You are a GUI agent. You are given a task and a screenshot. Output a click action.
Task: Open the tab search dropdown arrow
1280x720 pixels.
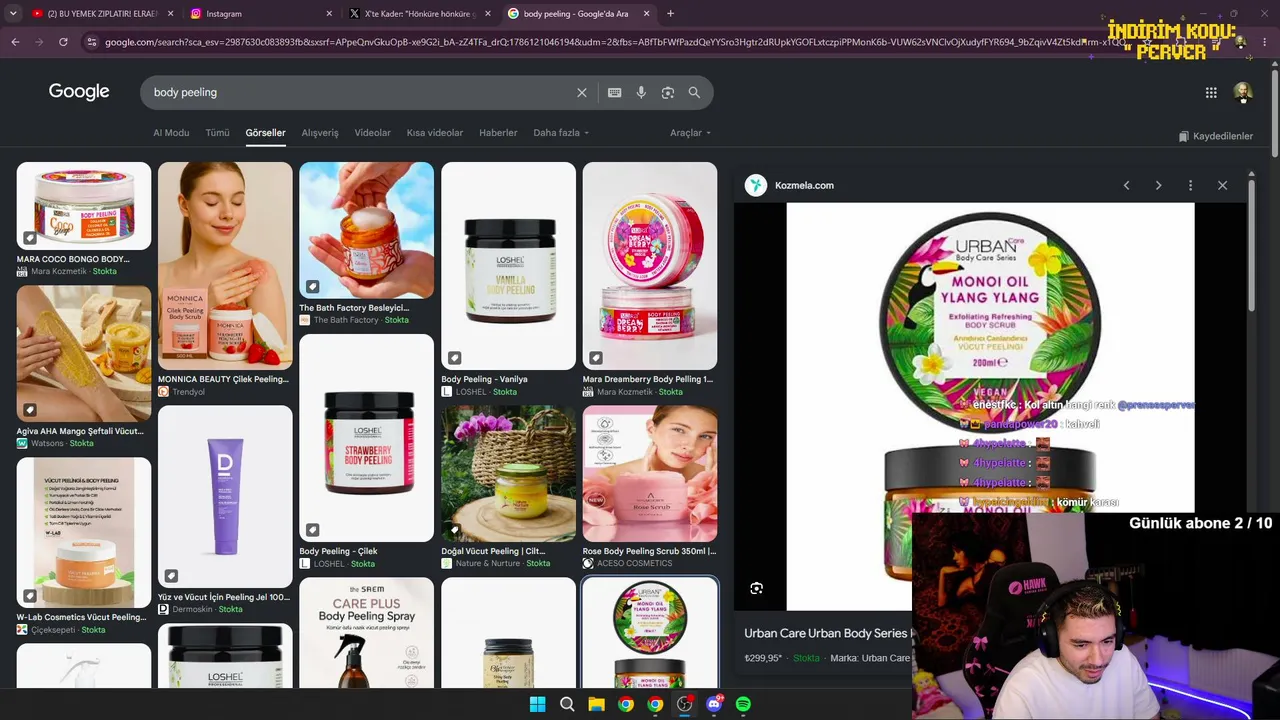click(x=13, y=13)
